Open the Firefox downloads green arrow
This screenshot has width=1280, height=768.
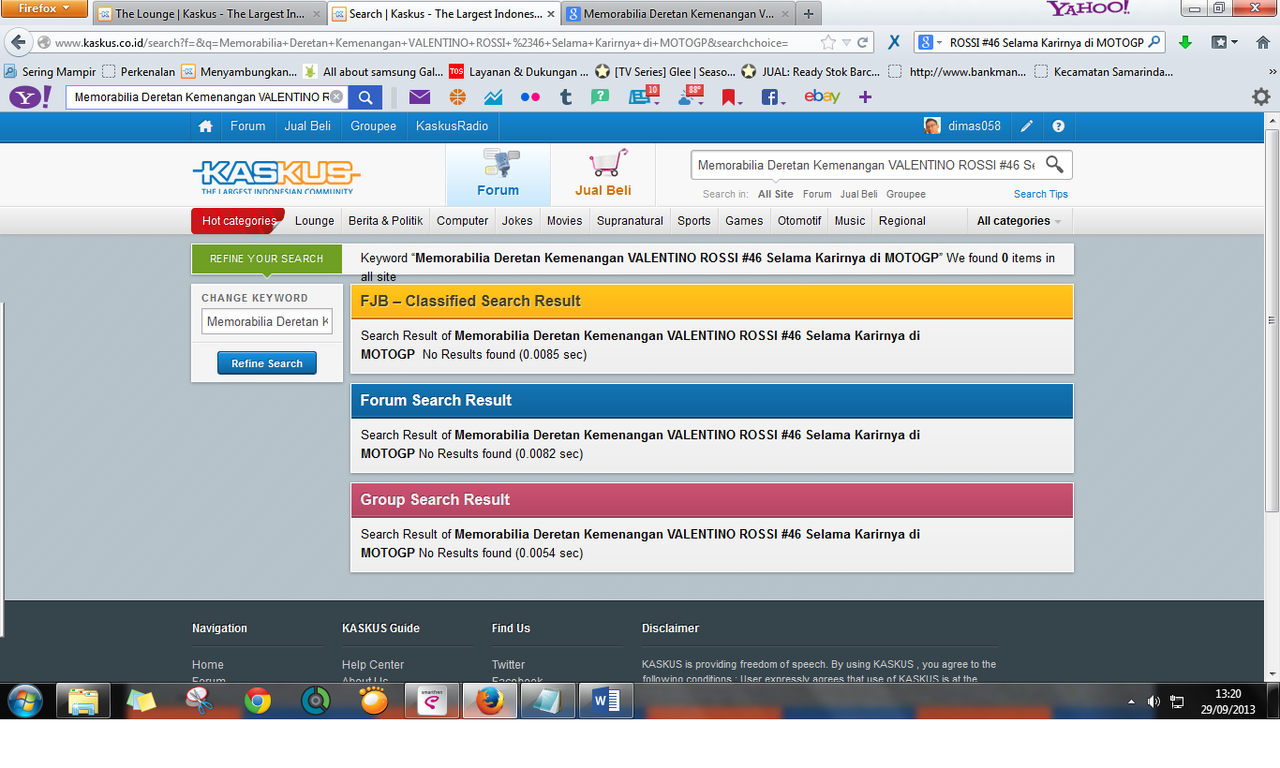pyautogui.click(x=1185, y=42)
